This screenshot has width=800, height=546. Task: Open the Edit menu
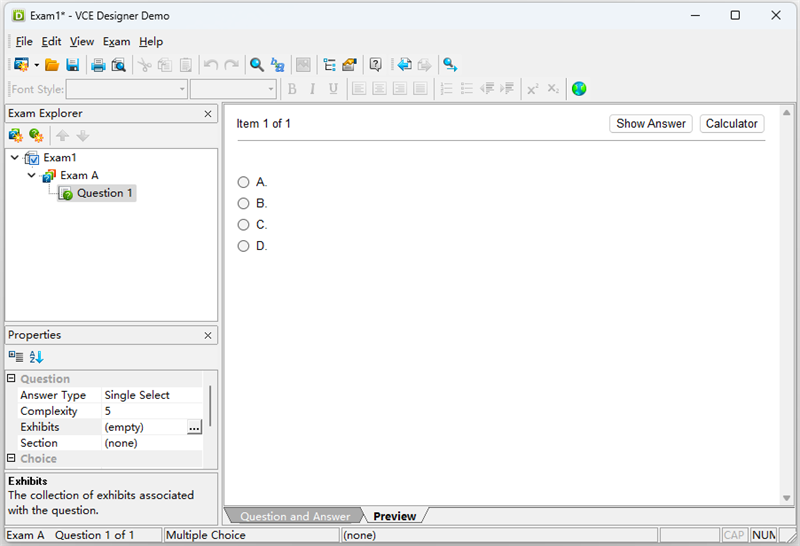point(52,42)
